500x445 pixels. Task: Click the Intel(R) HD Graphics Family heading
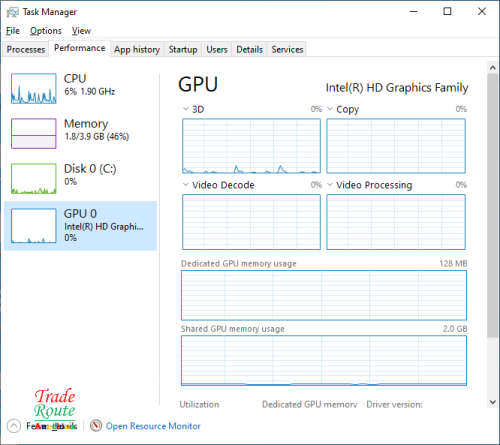pyautogui.click(x=397, y=88)
